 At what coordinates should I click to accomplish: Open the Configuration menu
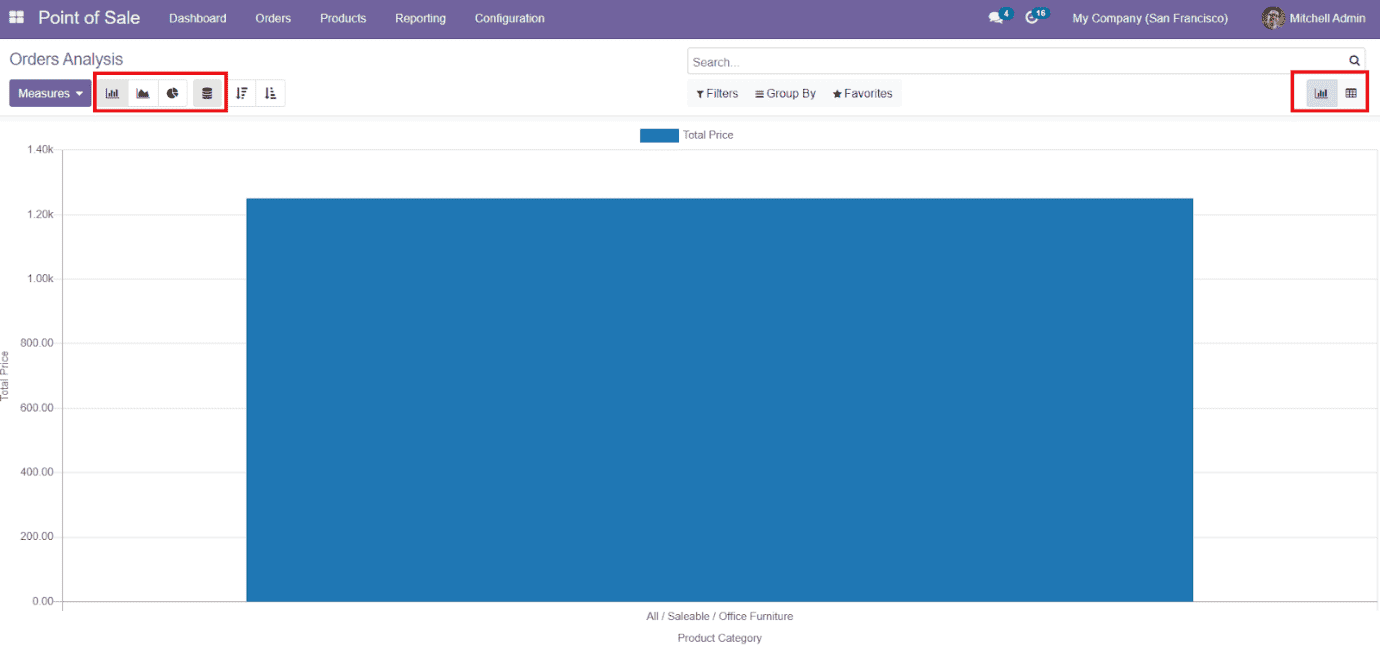click(x=509, y=18)
